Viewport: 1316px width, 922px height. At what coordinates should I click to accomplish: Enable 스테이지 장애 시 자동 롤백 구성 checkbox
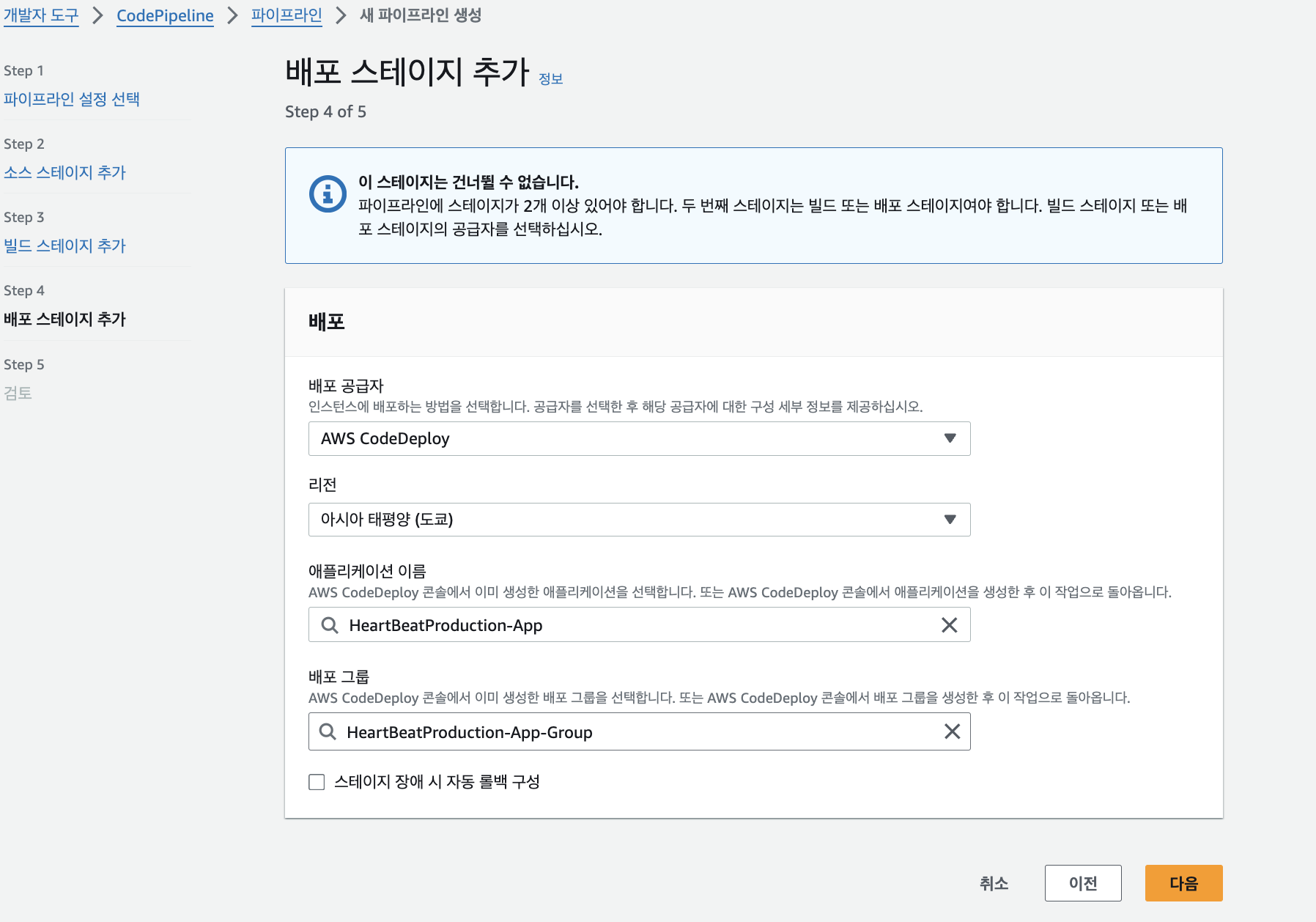click(x=317, y=782)
